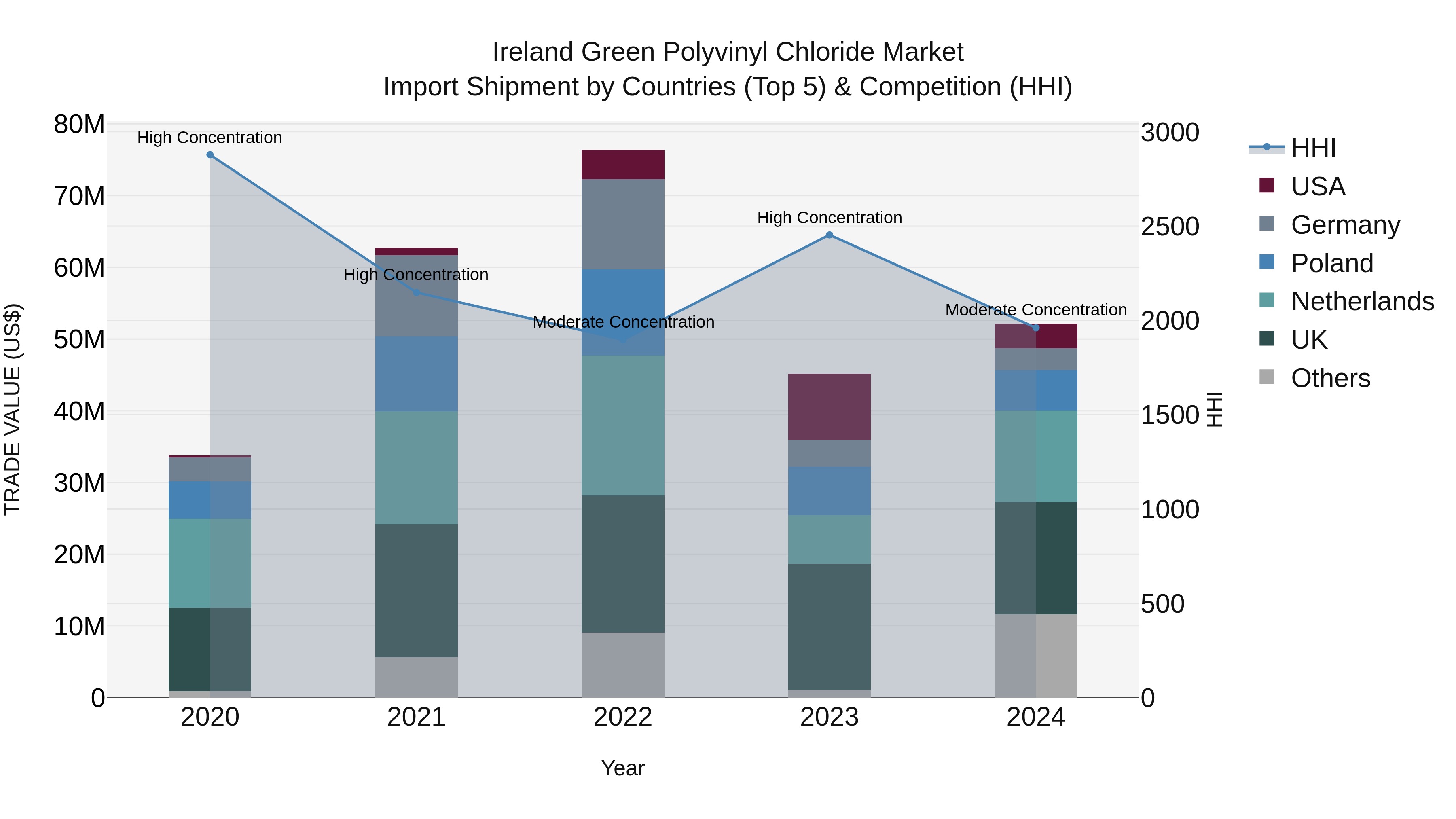Select the 2020 HHI data point
Screen dimensions: 1456x819
(x=210, y=155)
